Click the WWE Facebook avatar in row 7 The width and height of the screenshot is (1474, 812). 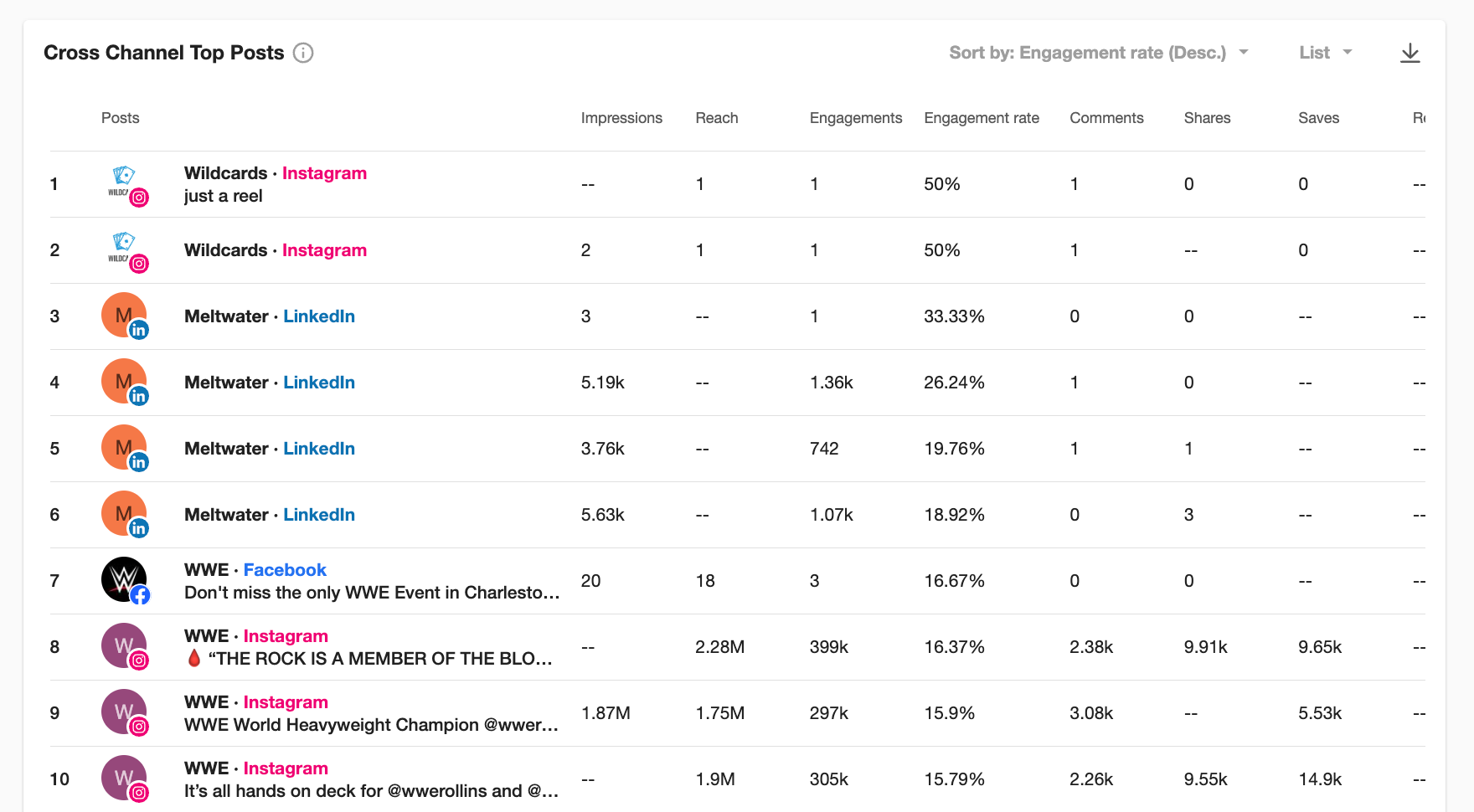[124, 581]
